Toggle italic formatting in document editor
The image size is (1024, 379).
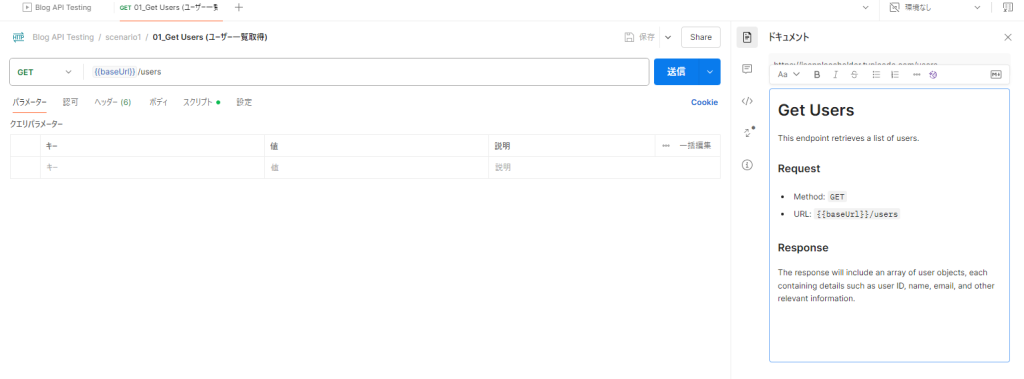(835, 74)
